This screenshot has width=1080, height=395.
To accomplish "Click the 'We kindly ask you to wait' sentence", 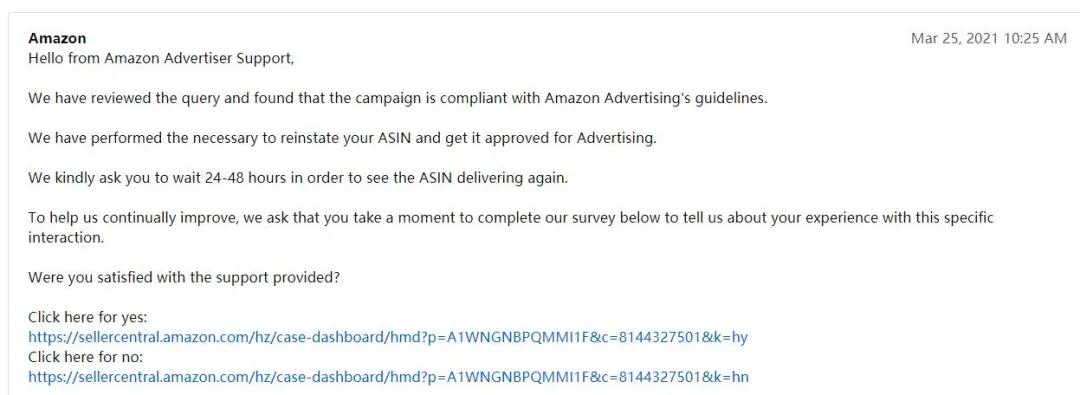I will [x=298, y=178].
